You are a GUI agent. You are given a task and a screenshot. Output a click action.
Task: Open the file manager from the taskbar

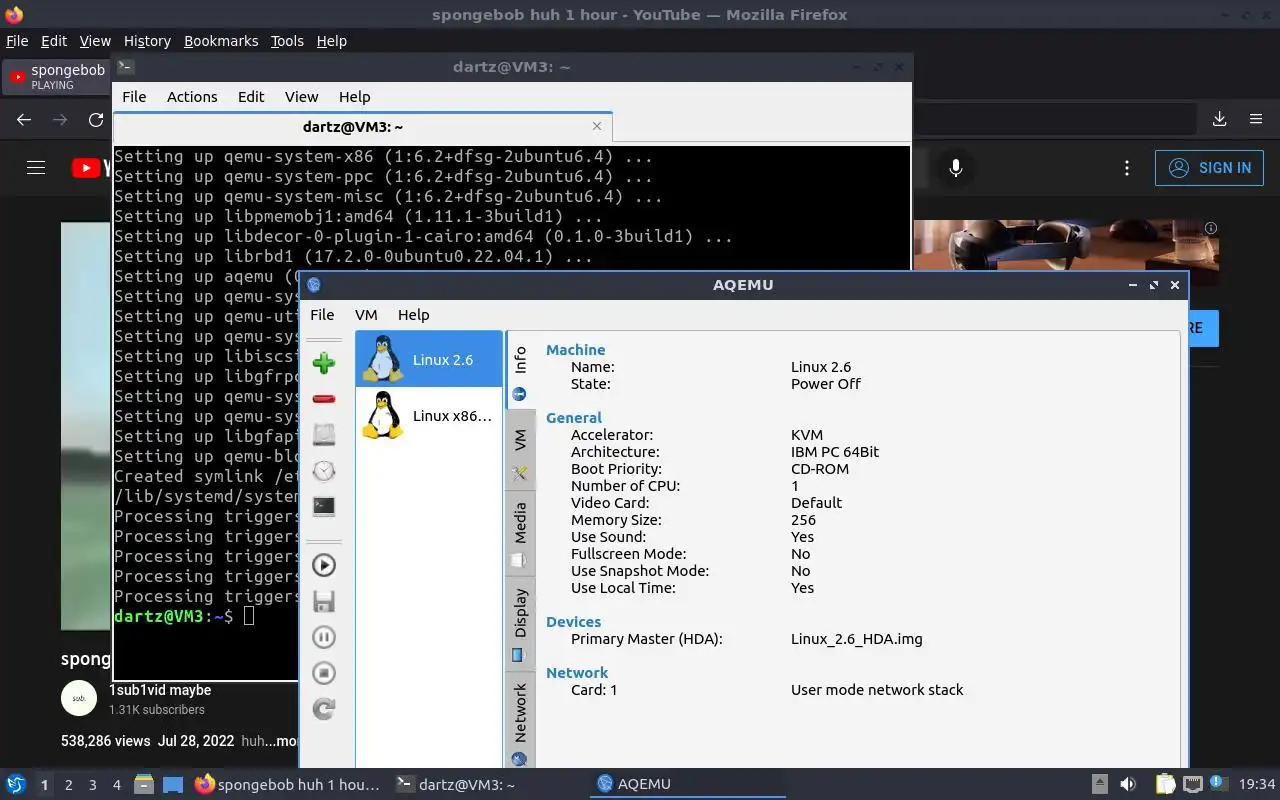point(143,784)
